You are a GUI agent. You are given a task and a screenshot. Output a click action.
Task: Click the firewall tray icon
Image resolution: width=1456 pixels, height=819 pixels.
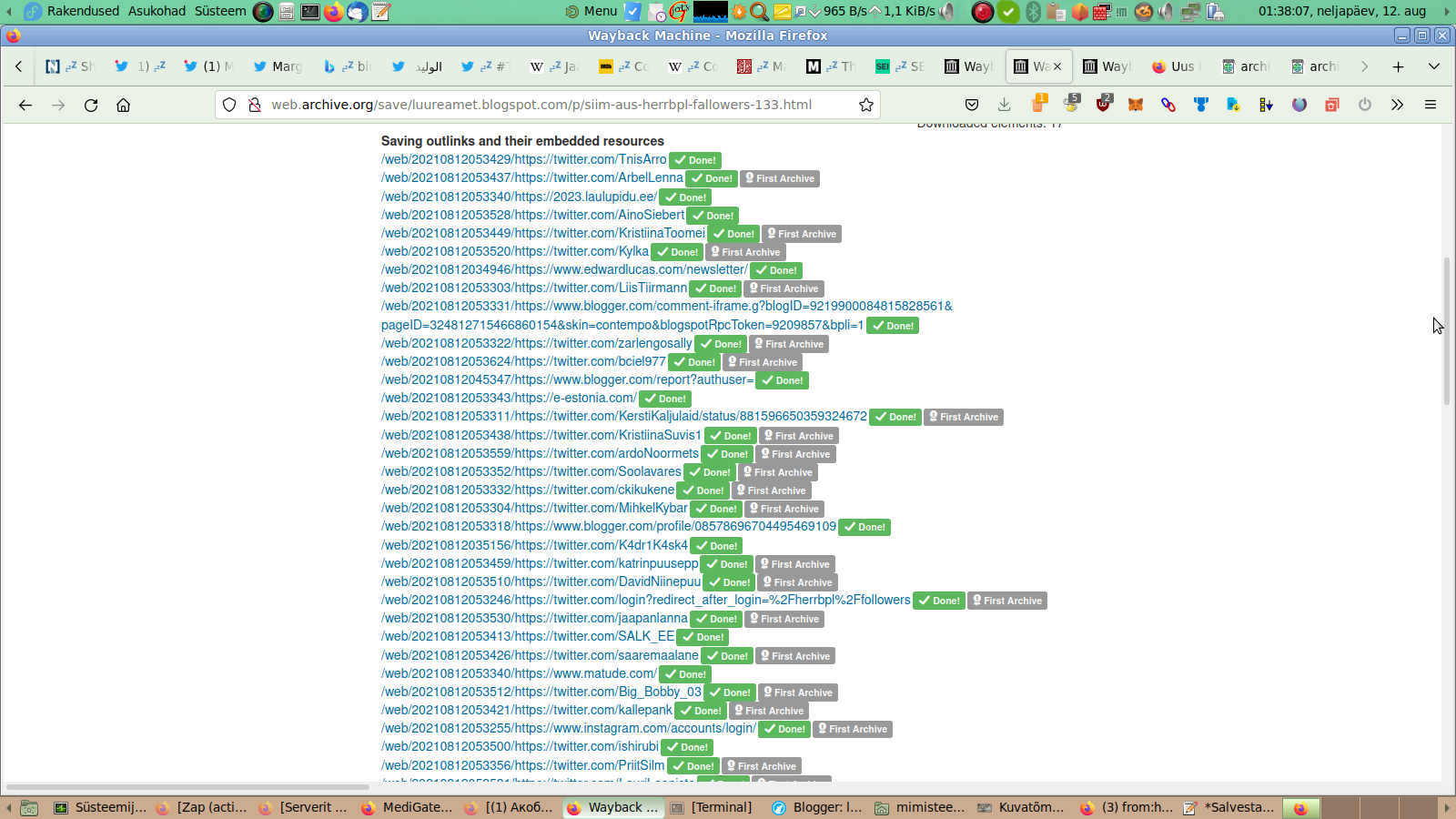pyautogui.click(x=1101, y=12)
